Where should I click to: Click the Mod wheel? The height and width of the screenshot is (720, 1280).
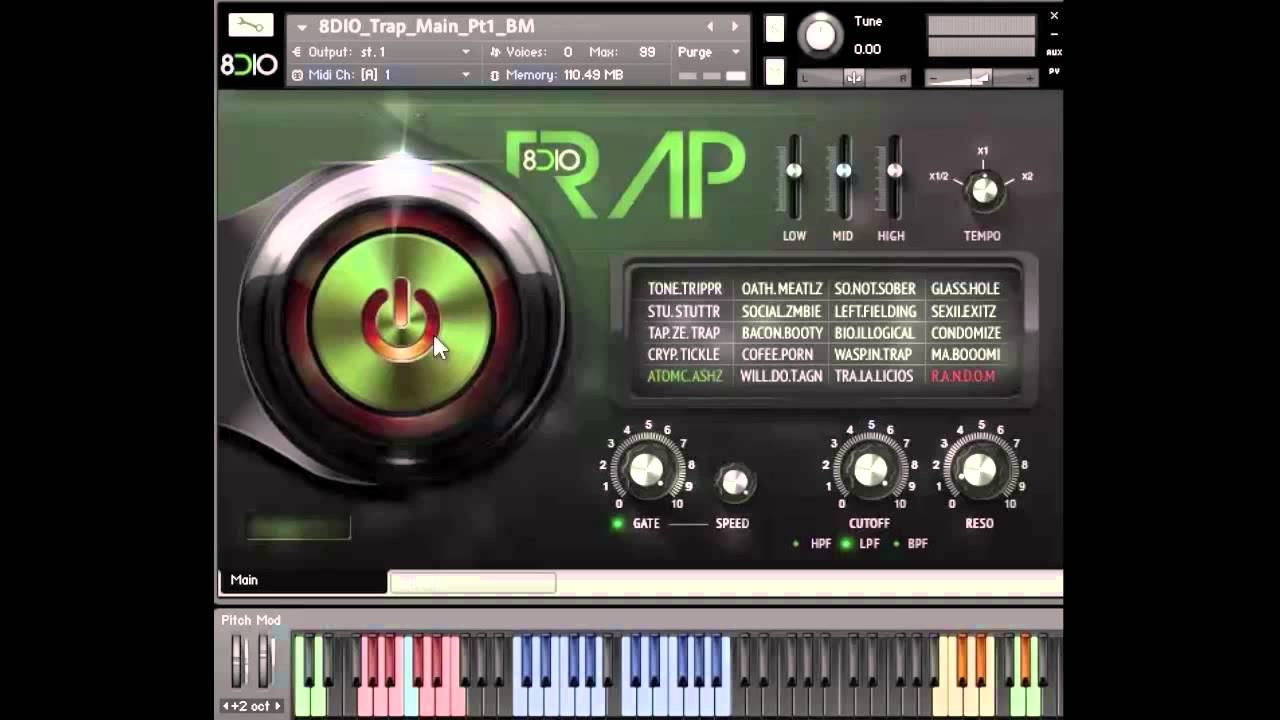pyautogui.click(x=264, y=660)
